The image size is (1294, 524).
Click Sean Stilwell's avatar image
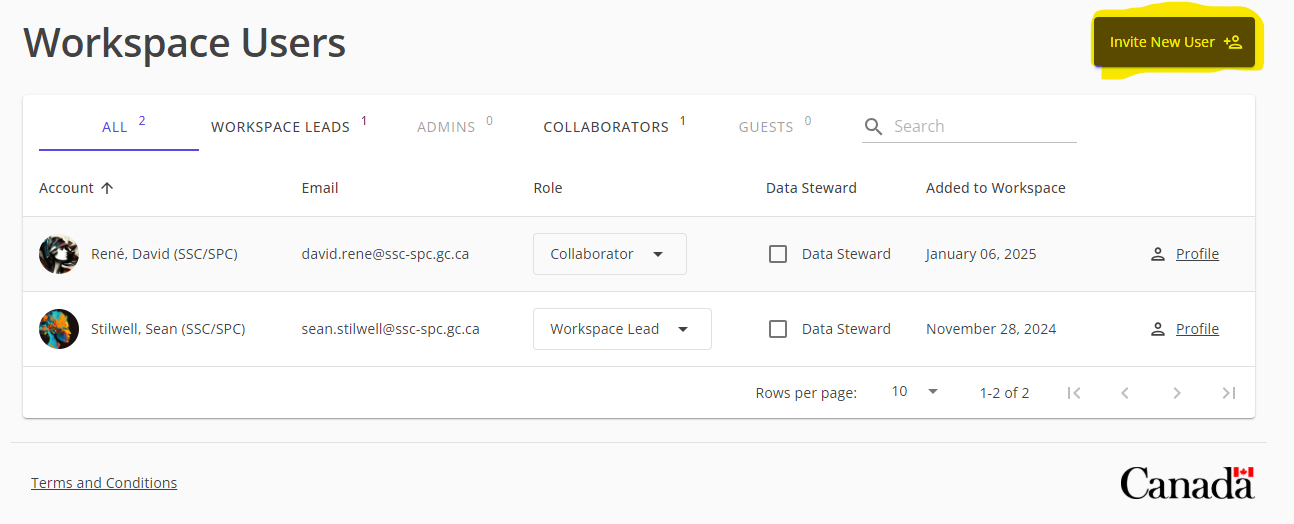(59, 329)
